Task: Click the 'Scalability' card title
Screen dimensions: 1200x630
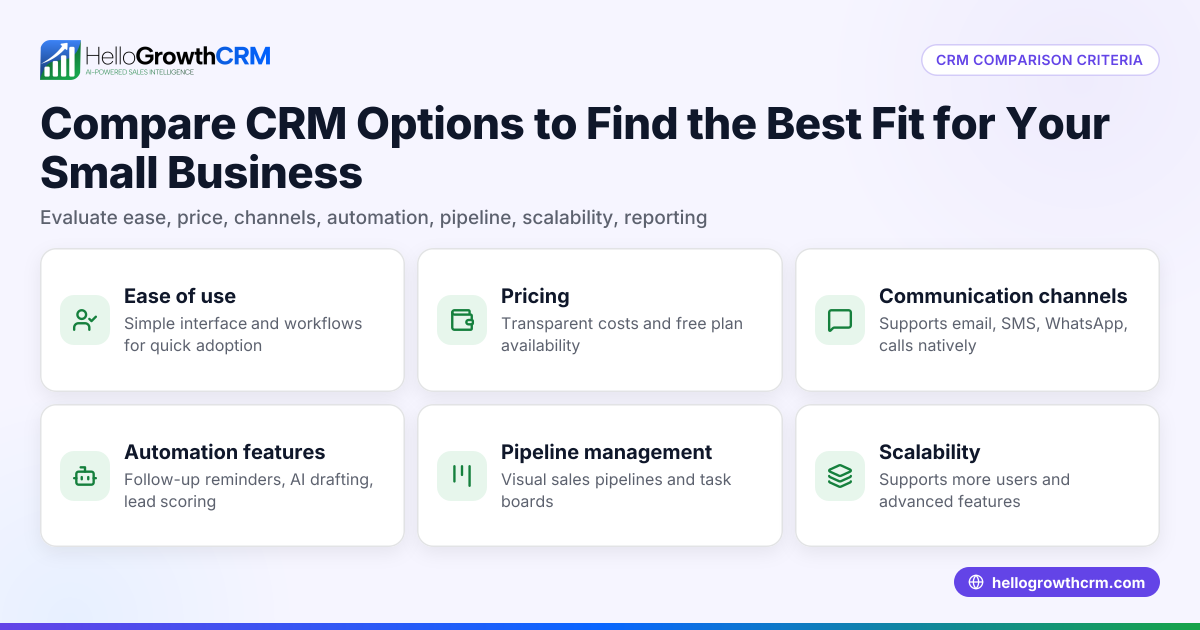Action: click(x=929, y=452)
